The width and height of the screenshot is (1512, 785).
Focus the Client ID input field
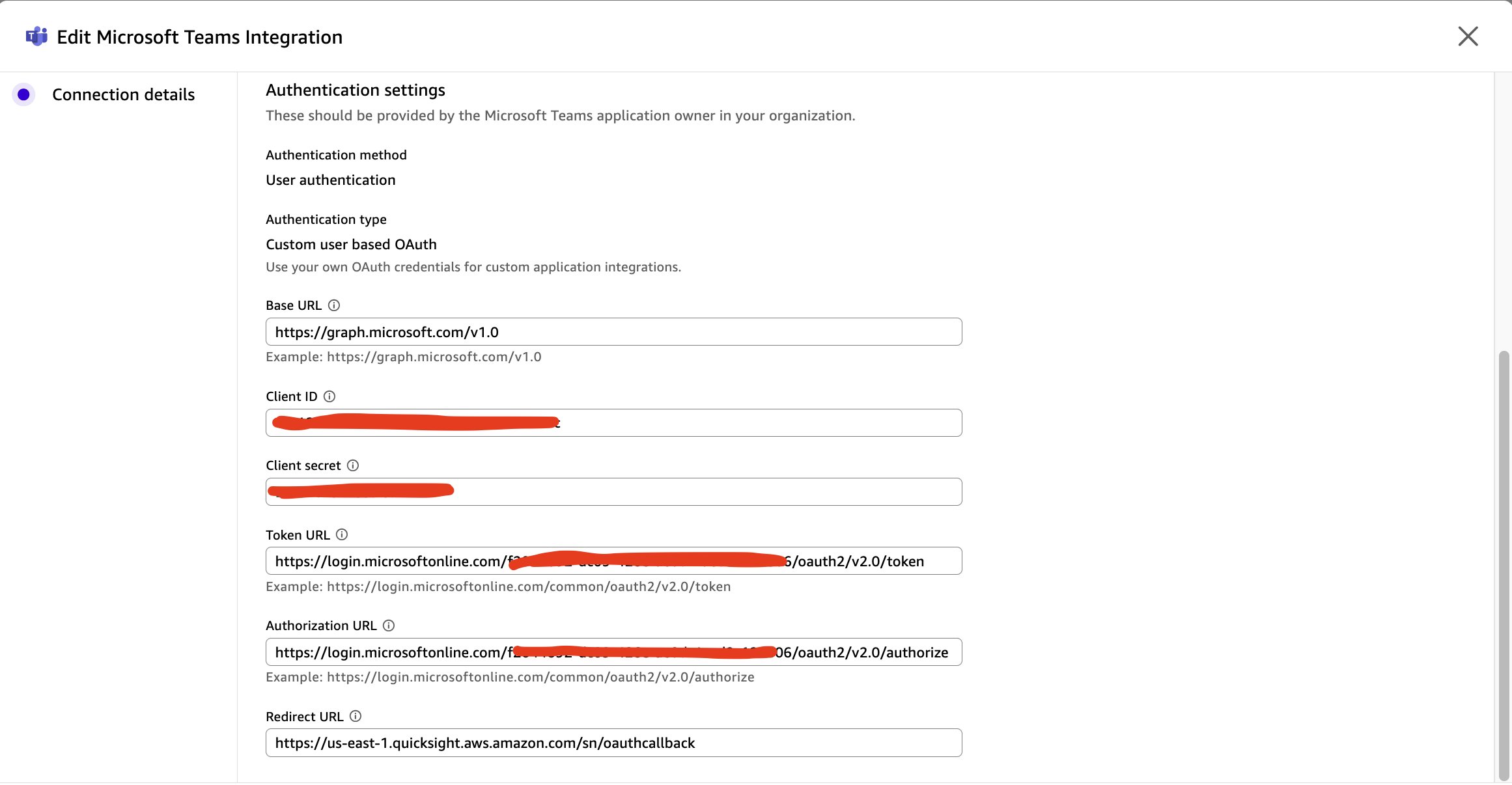(x=755, y=423)
